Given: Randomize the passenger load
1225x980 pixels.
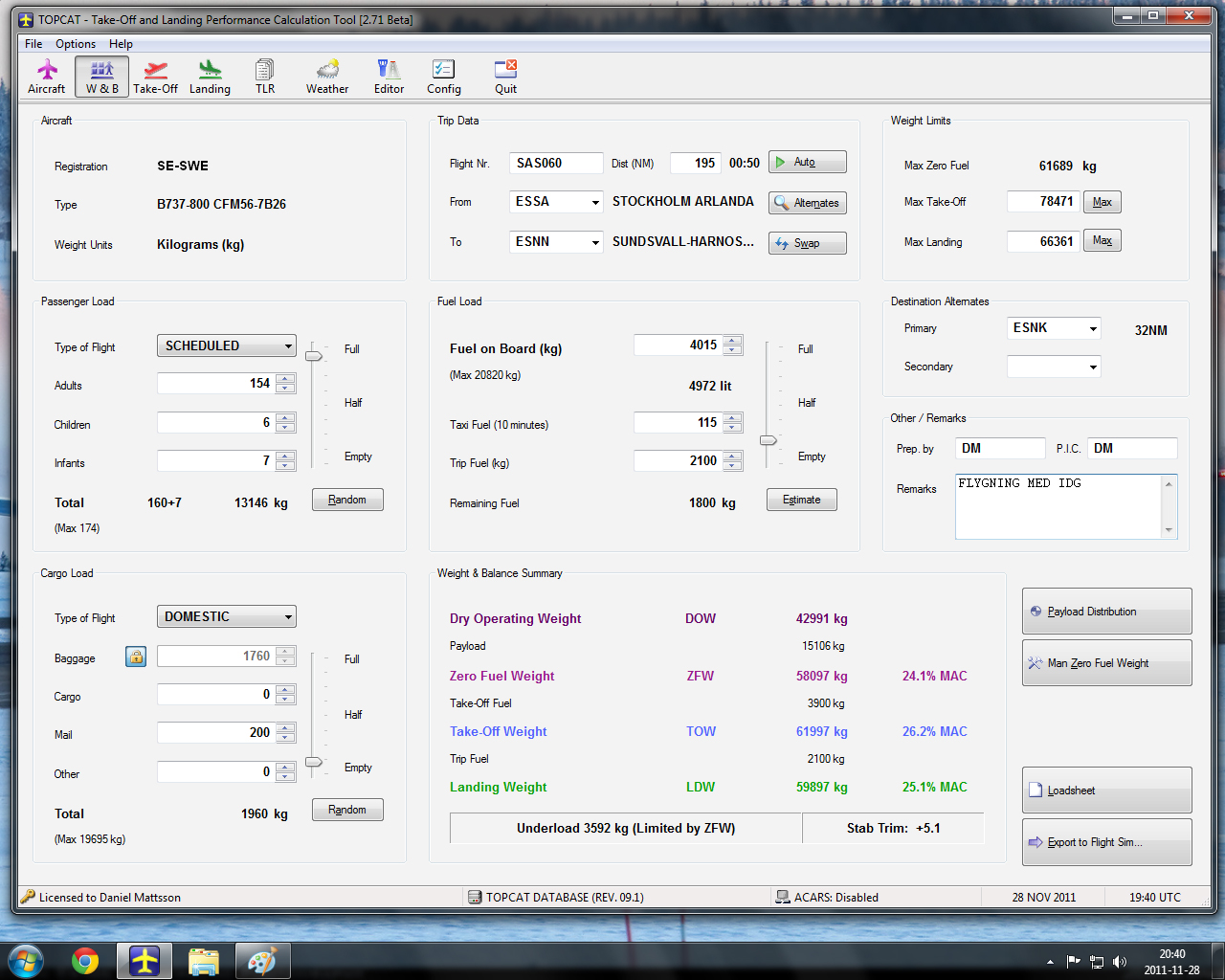Looking at the screenshot, I should point(347,500).
